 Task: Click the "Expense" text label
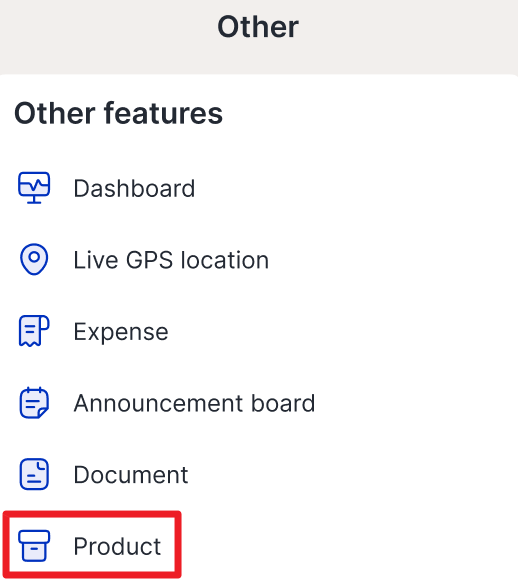[x=121, y=332]
